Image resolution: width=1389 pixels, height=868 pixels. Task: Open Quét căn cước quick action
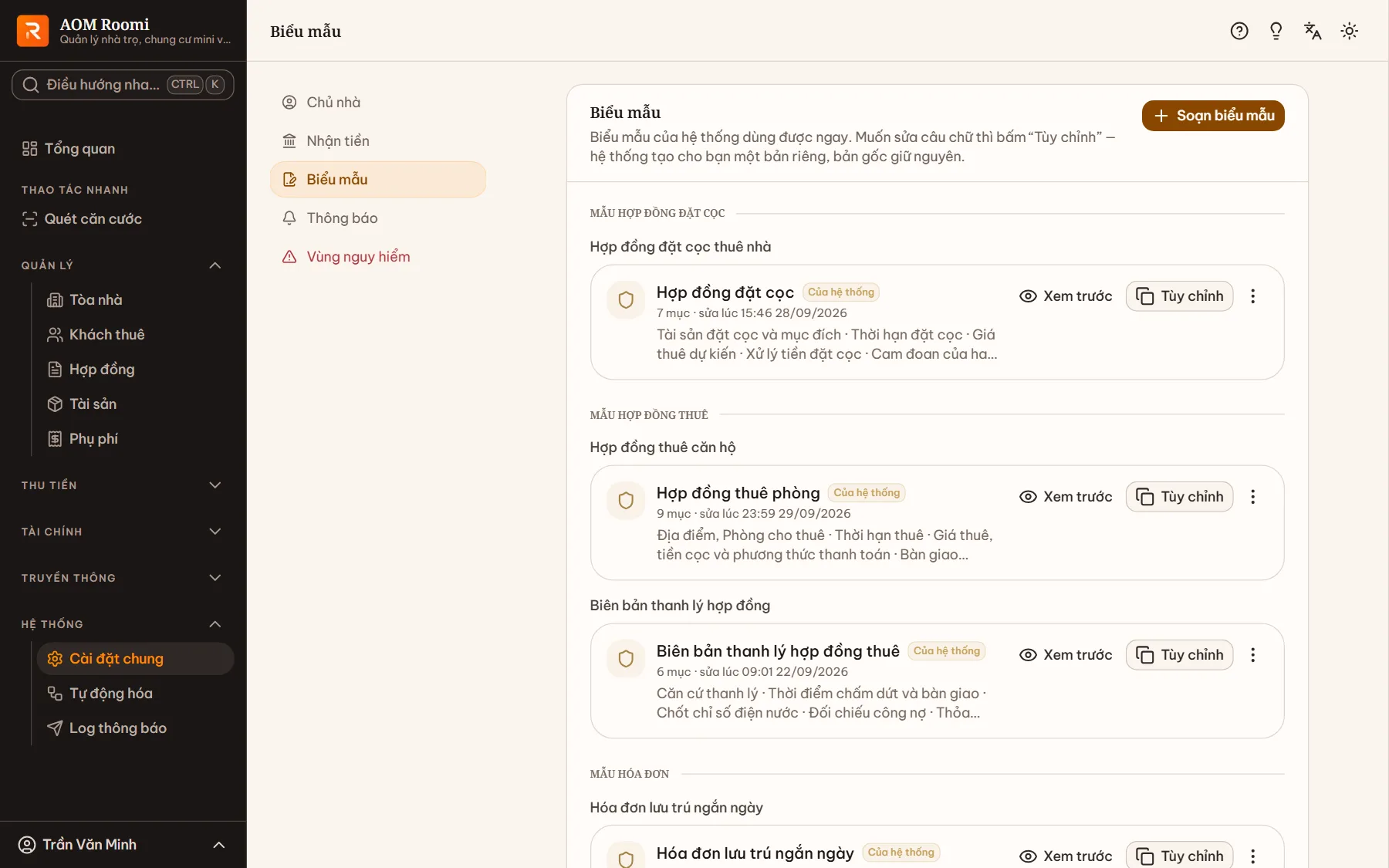pyautogui.click(x=123, y=219)
